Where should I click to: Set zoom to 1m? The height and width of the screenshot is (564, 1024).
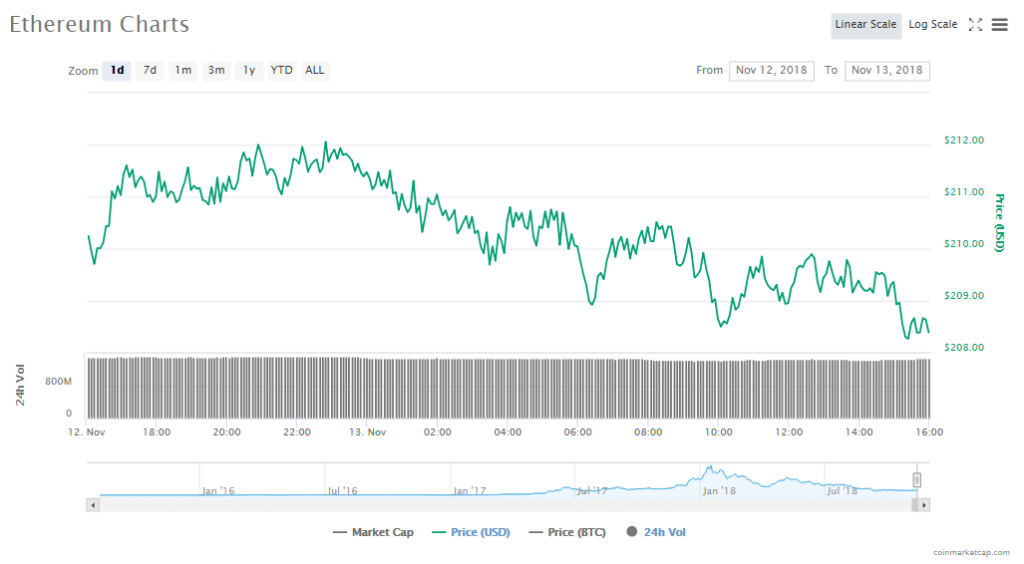click(x=183, y=70)
